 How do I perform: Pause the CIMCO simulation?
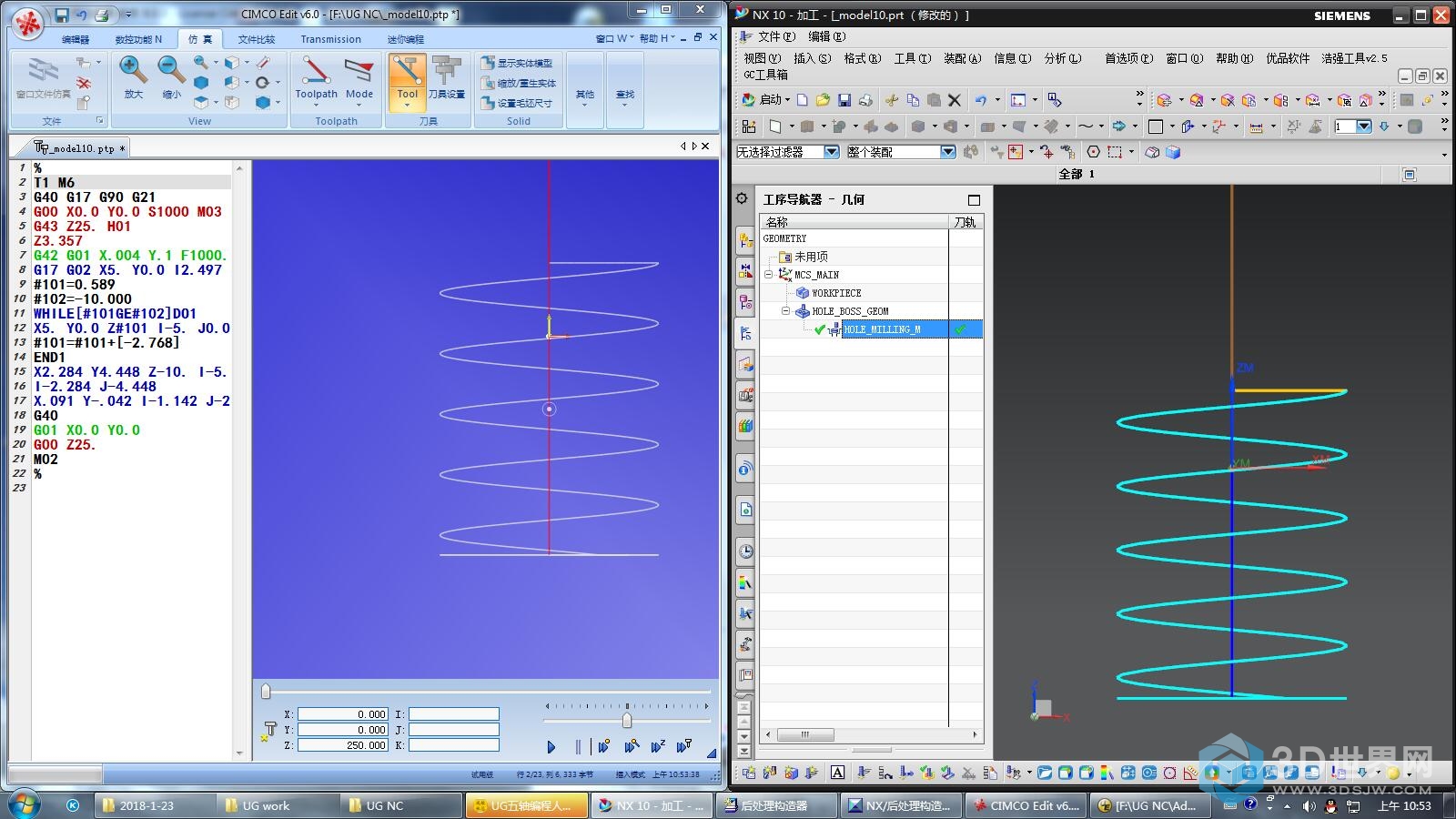click(x=578, y=747)
